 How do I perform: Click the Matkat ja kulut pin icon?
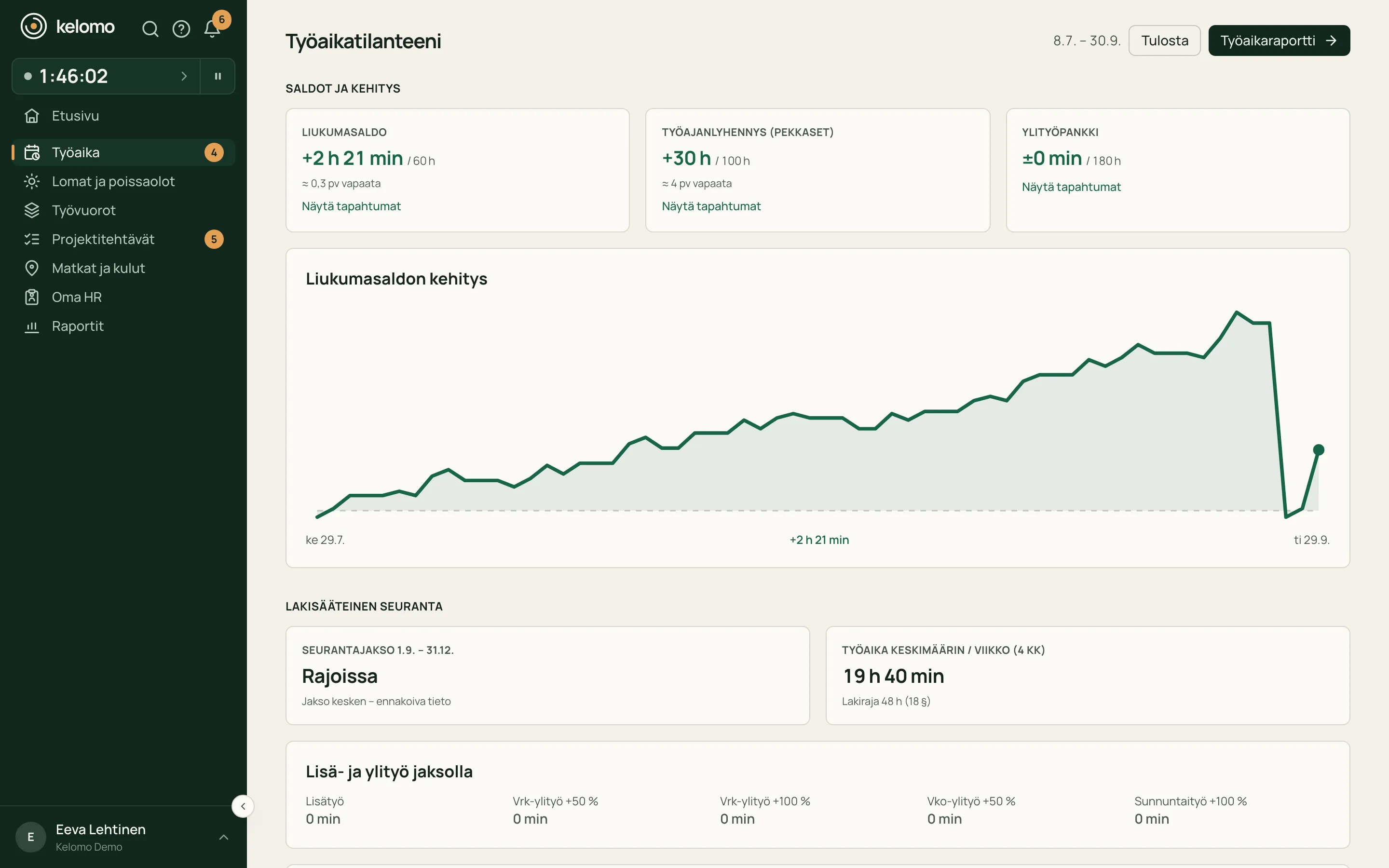[32, 268]
